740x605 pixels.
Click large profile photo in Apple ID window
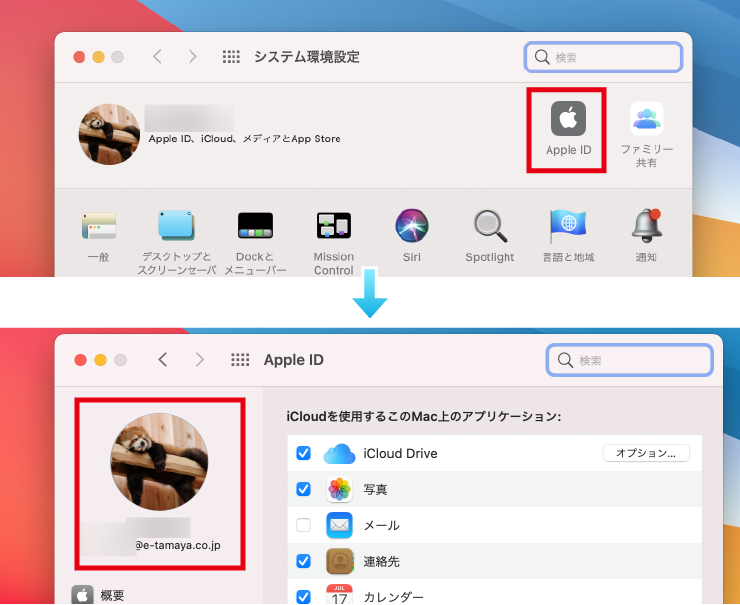pos(159,462)
